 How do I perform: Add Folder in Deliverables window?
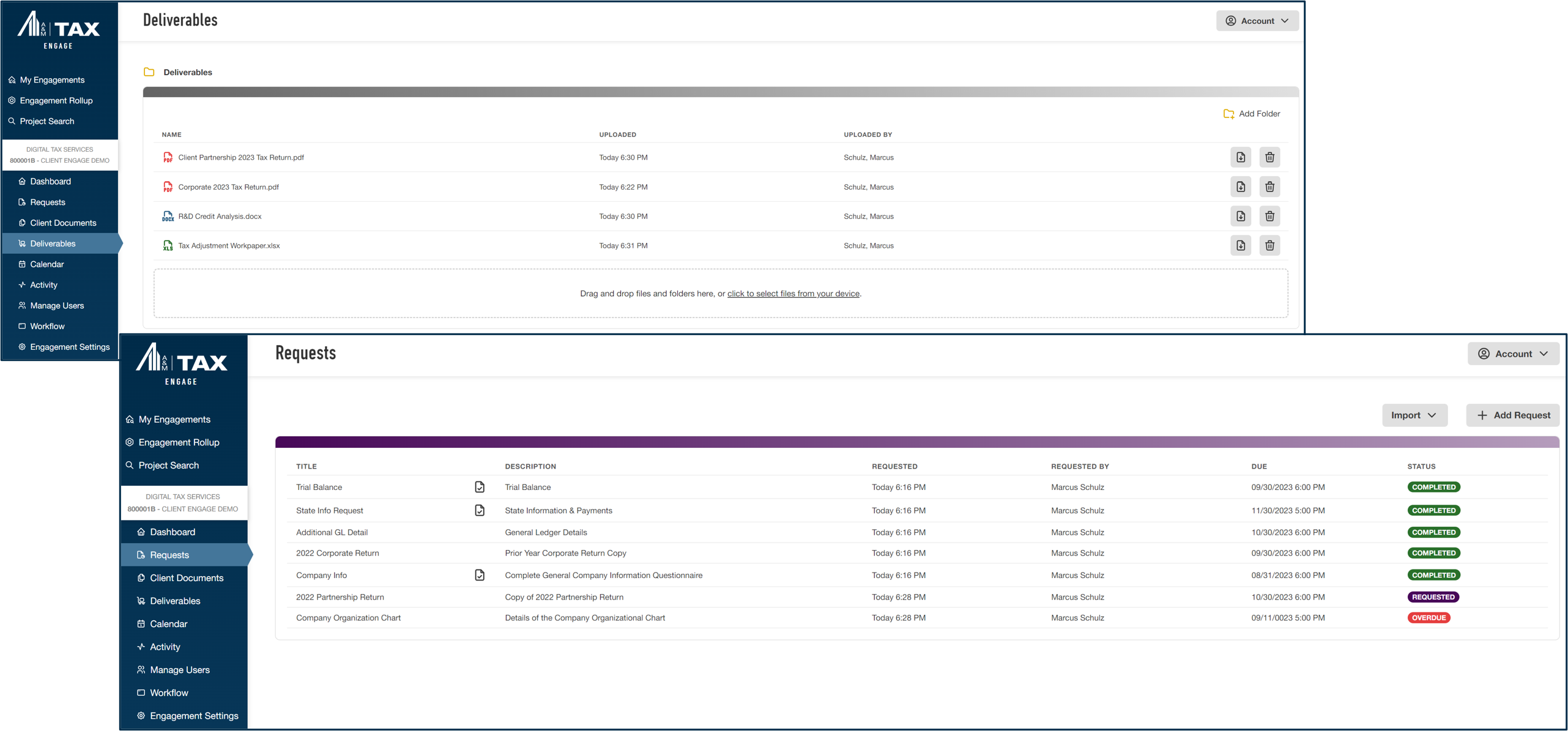click(1251, 114)
